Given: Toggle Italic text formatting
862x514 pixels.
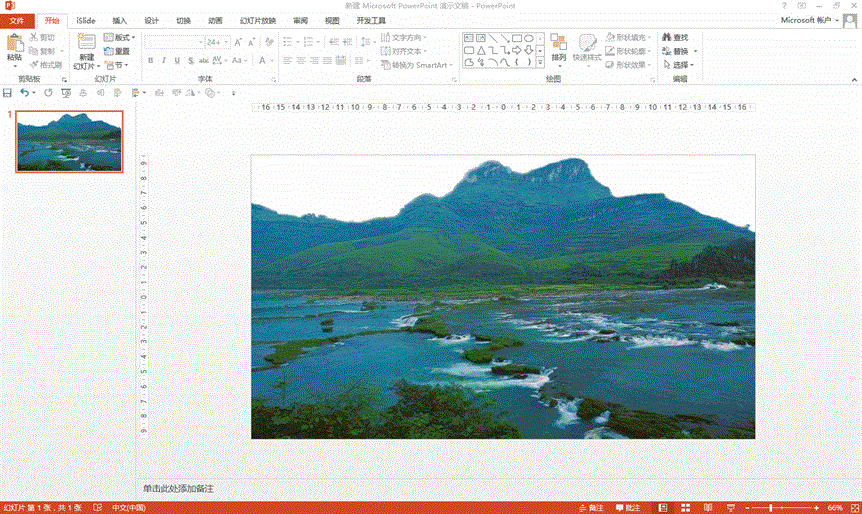Looking at the screenshot, I should point(164,61).
